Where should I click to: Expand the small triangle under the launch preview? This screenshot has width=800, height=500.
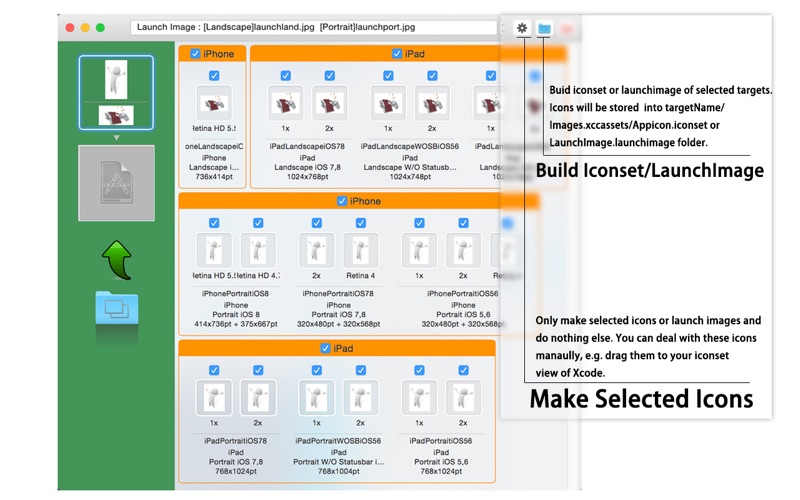(x=116, y=138)
